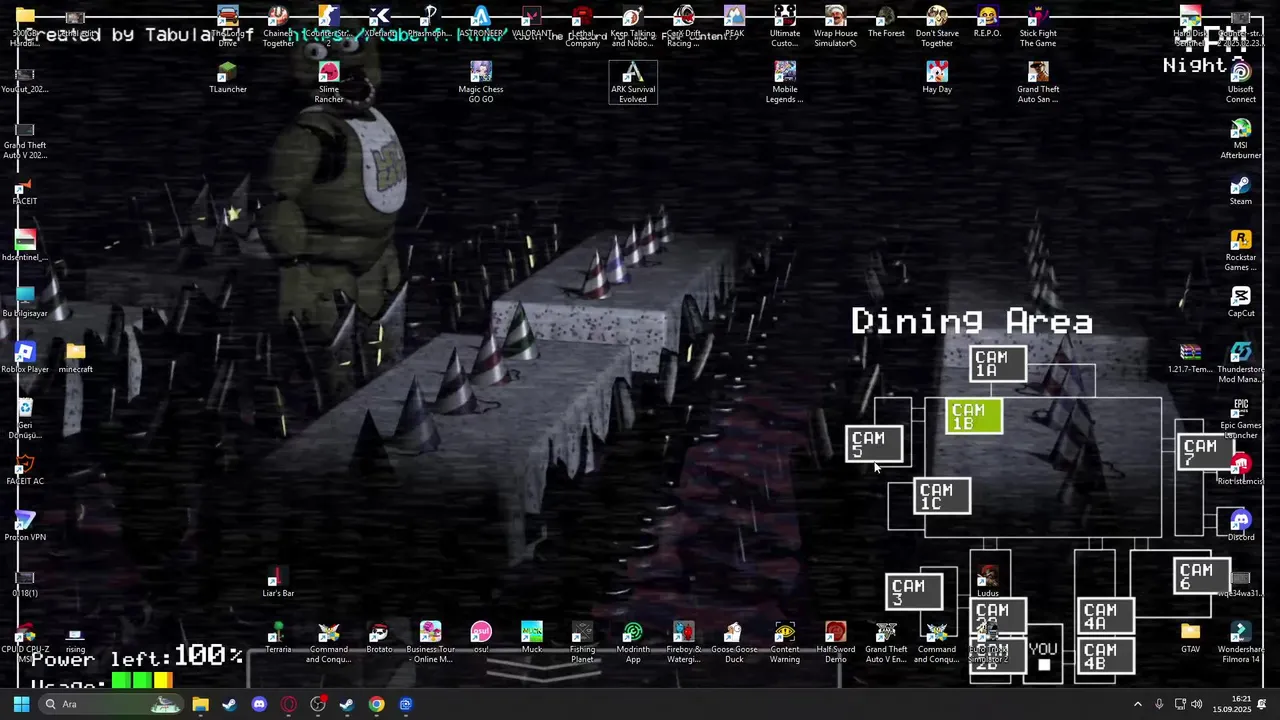This screenshot has height=720, width=1280.
Task: Click the Ara search box on taskbar
Action: pos(112,704)
